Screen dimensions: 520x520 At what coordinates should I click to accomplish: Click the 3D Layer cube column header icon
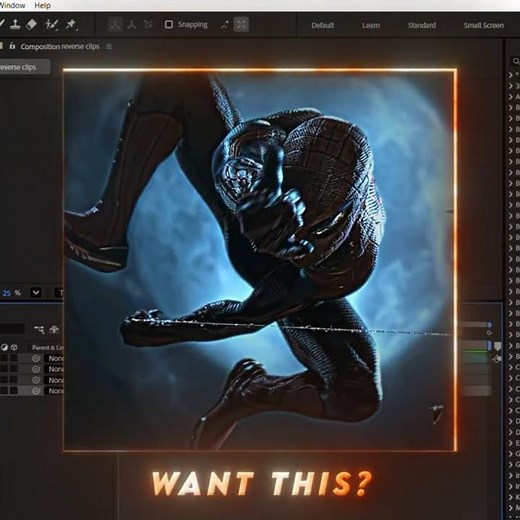pos(14,347)
